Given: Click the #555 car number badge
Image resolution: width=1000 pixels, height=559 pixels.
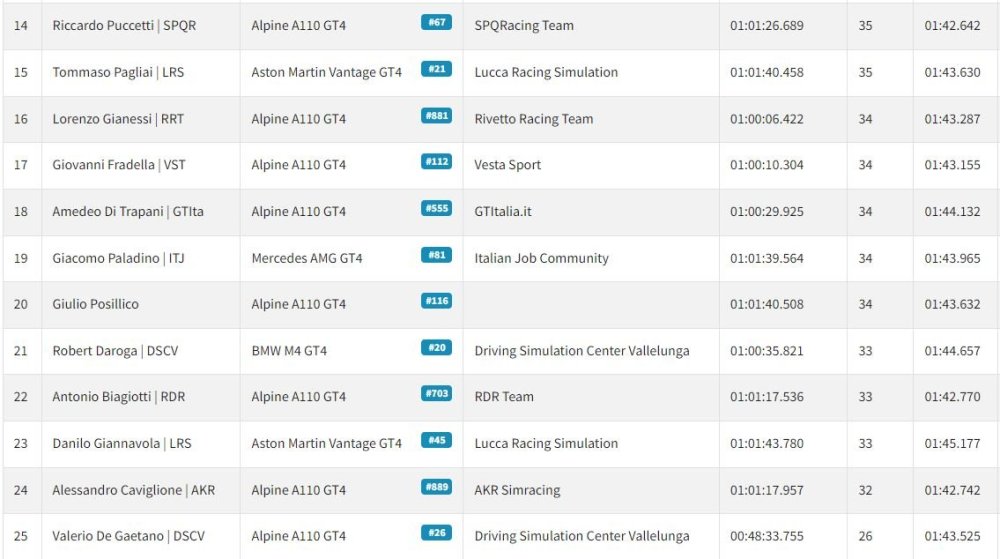Looking at the screenshot, I should pos(436,208).
